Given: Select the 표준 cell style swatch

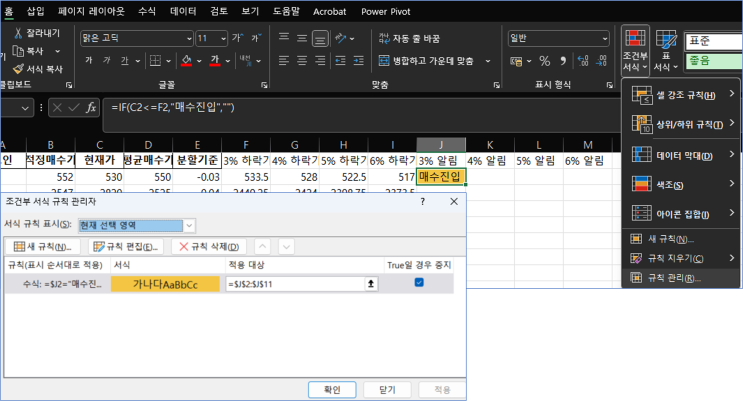Looking at the screenshot, I should 714,41.
